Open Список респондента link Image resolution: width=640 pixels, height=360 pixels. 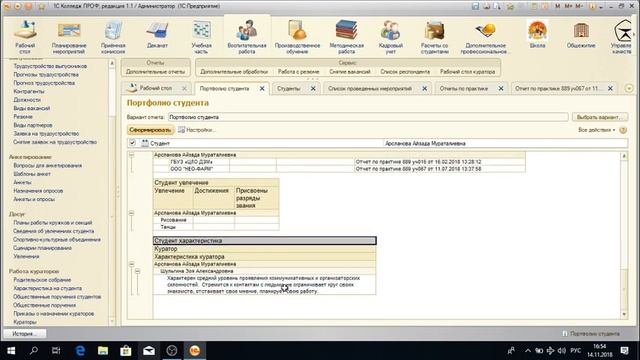click(x=405, y=71)
